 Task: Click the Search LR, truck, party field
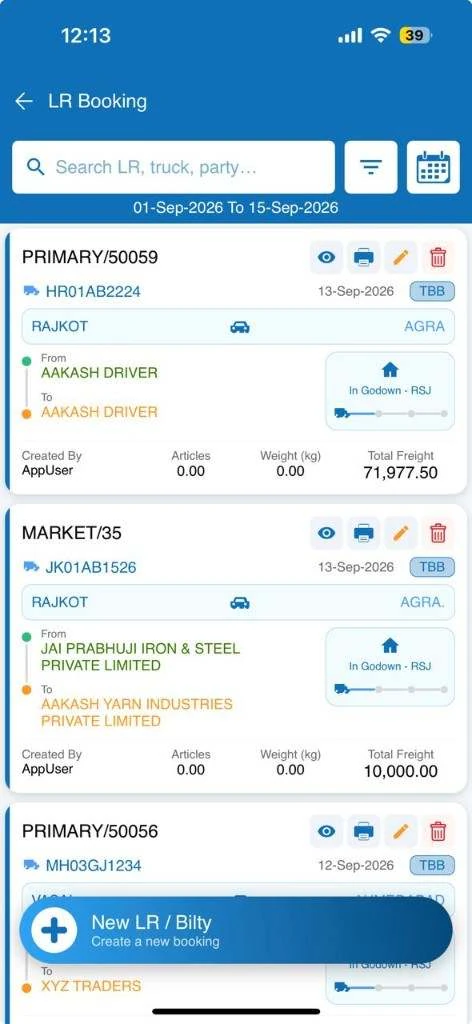click(x=173, y=167)
